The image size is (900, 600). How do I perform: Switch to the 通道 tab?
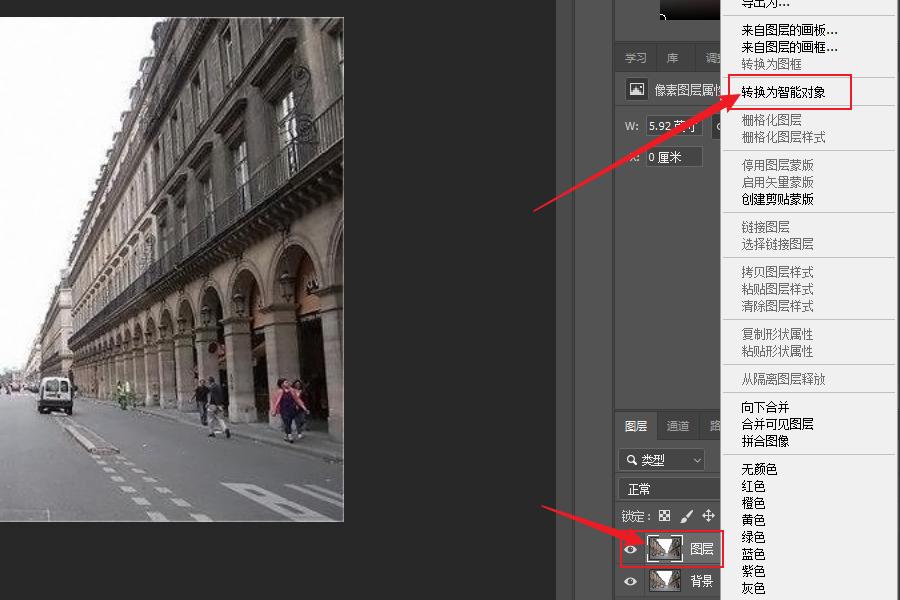tap(678, 426)
